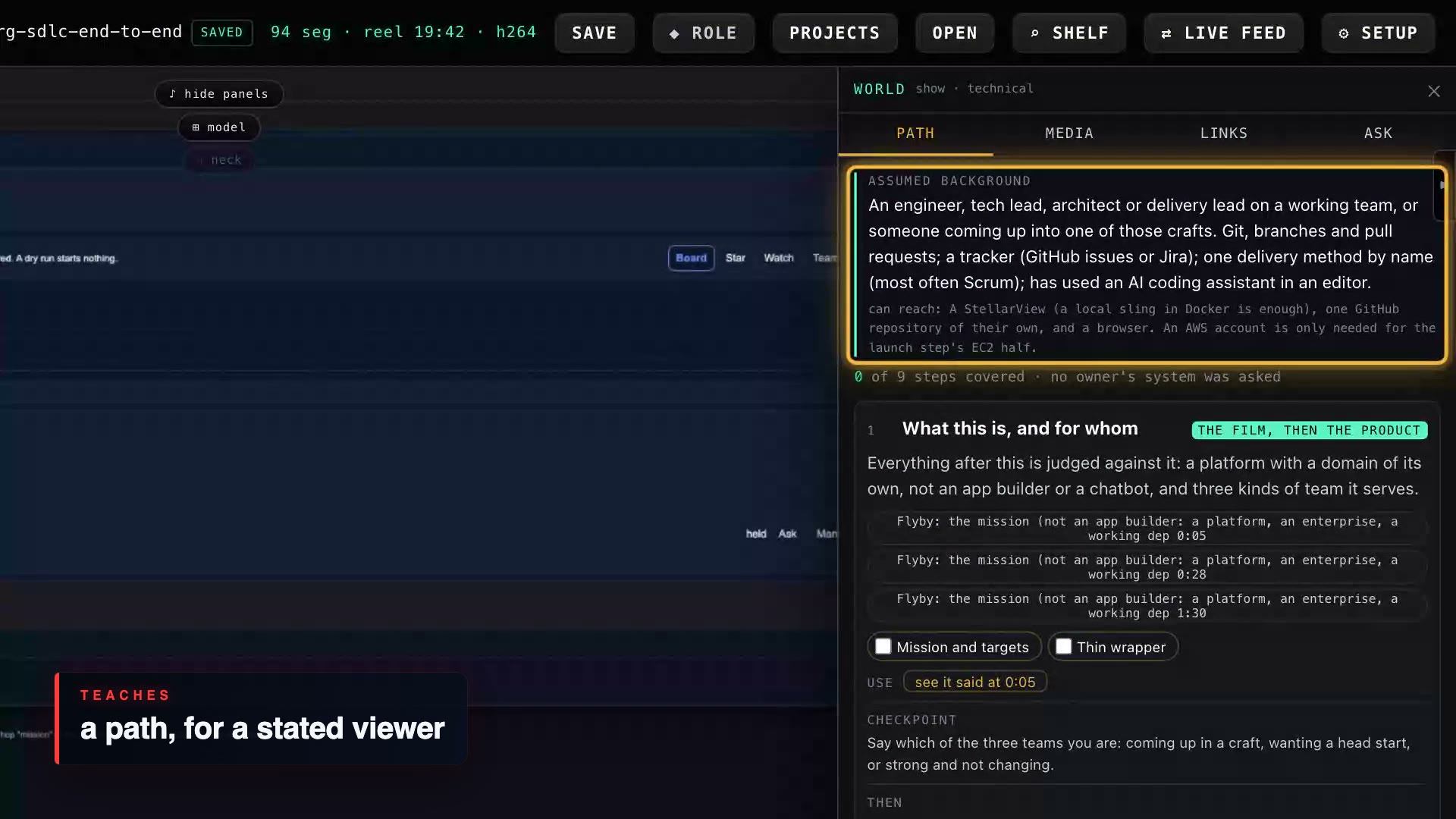Viewport: 1456px width, 819px height.
Task: Open the LINKS tab
Action: [1223, 133]
